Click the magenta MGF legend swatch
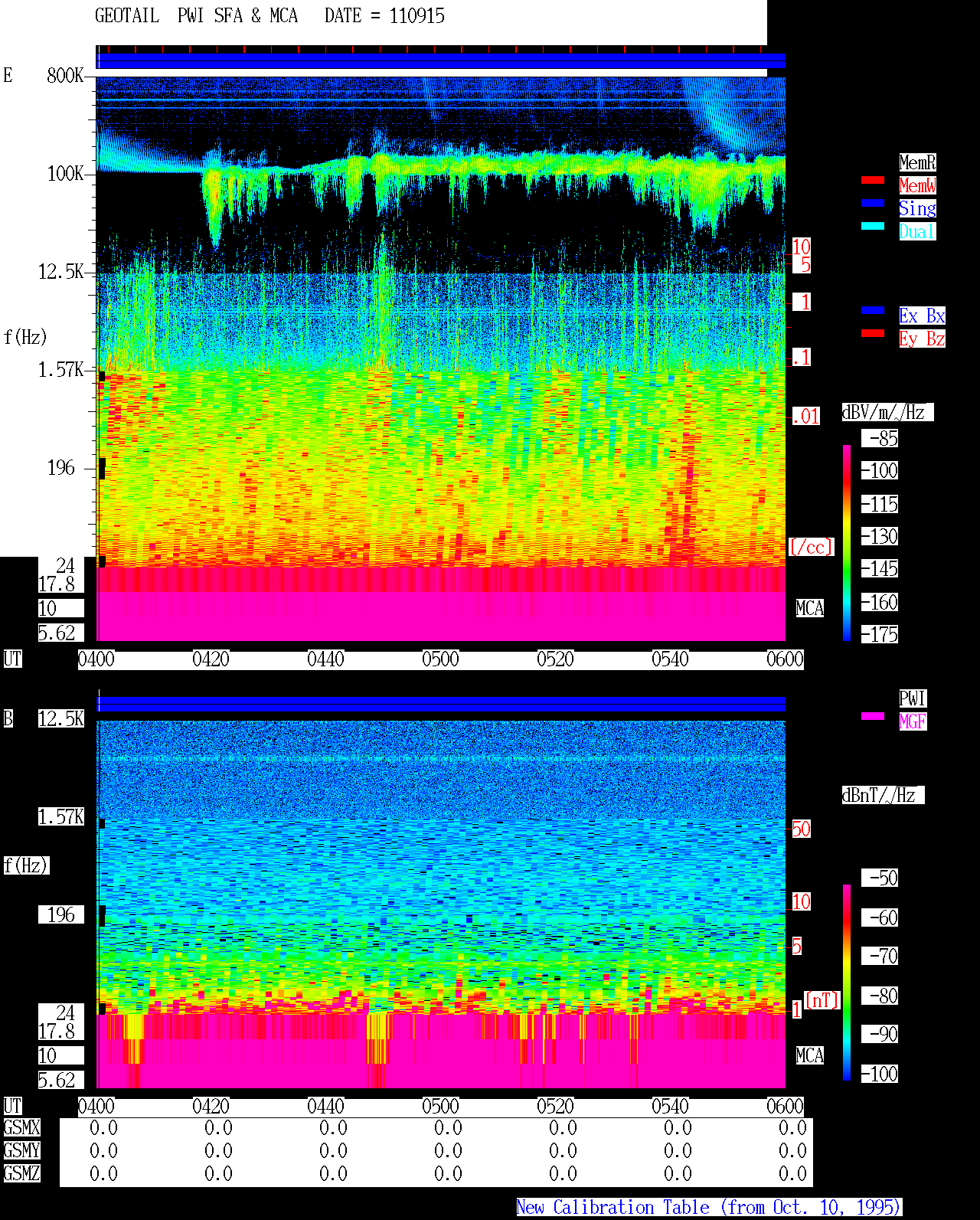The height and width of the screenshot is (1220, 980). point(873,716)
